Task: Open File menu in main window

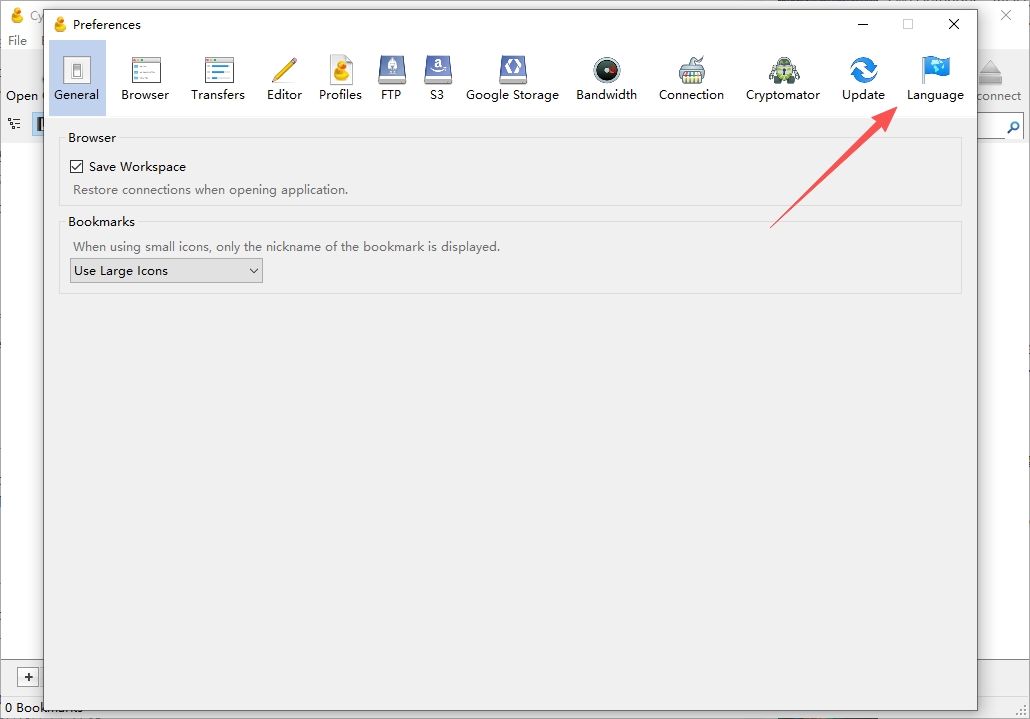Action: coord(18,41)
